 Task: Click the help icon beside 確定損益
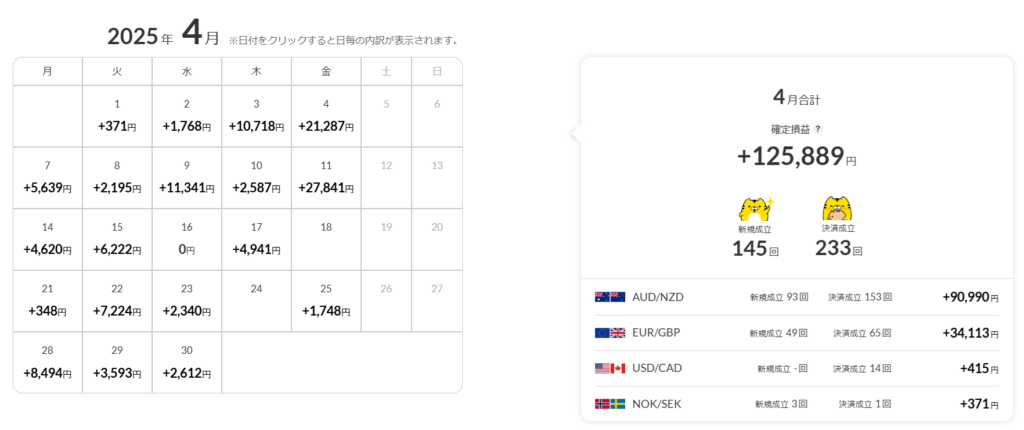tap(818, 129)
